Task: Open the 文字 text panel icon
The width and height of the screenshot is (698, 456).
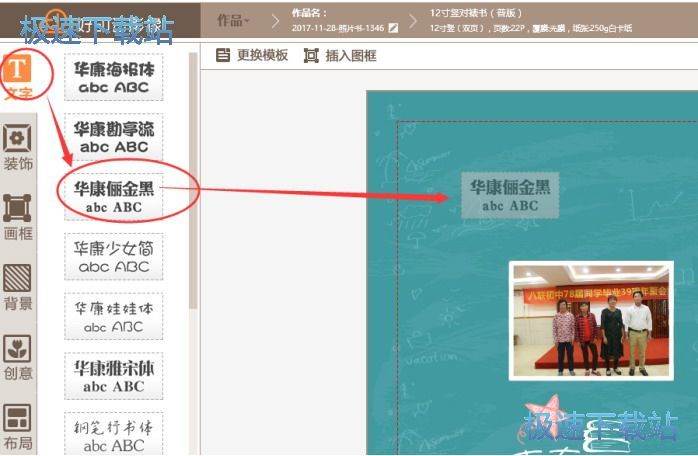Action: 17,69
